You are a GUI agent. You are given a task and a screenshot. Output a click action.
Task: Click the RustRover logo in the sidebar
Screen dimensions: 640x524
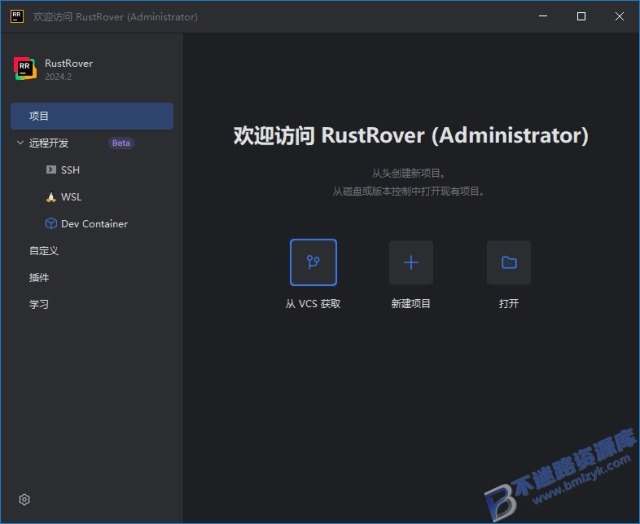(x=25, y=68)
